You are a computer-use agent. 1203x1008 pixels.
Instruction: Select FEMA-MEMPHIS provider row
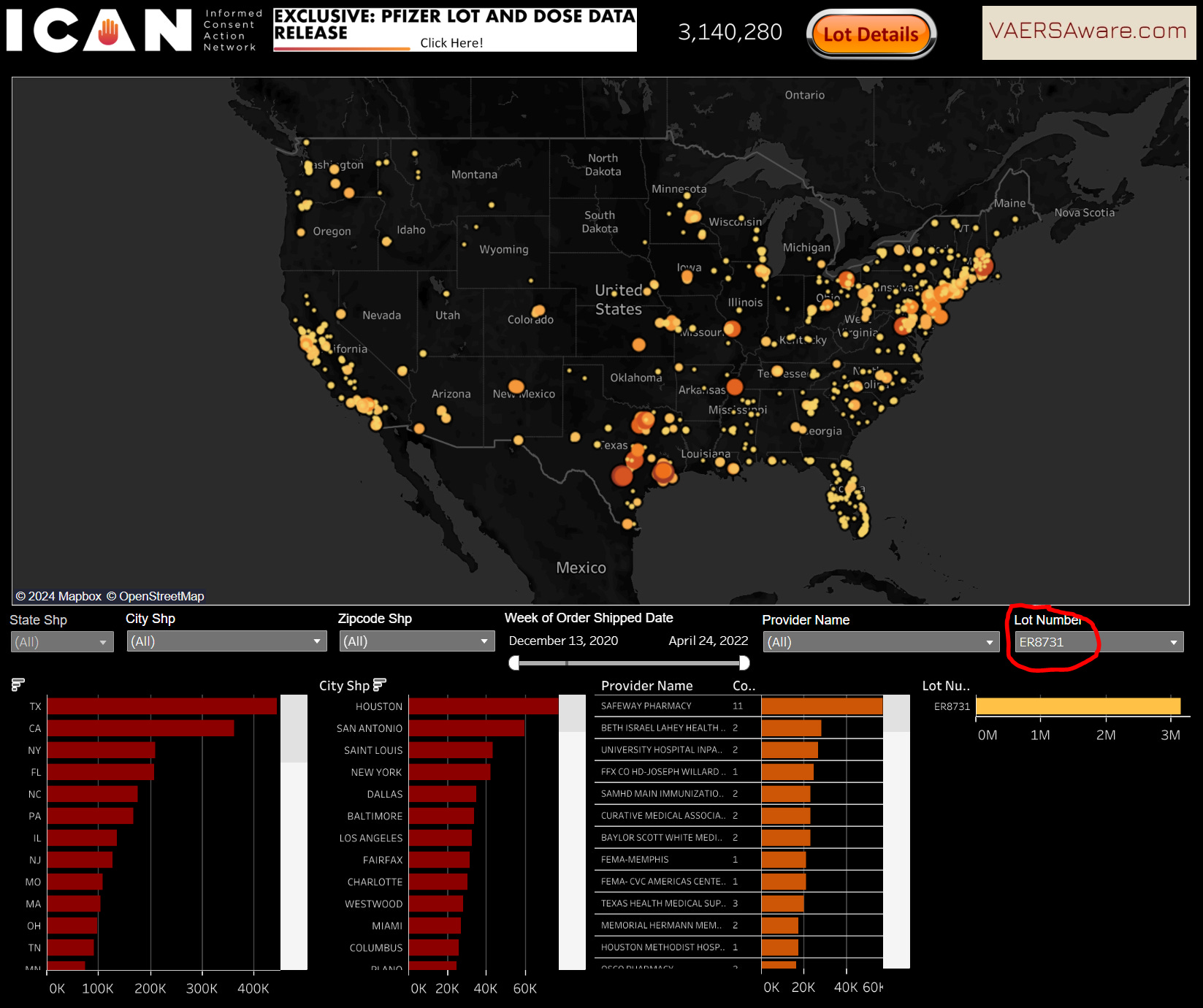[739, 859]
